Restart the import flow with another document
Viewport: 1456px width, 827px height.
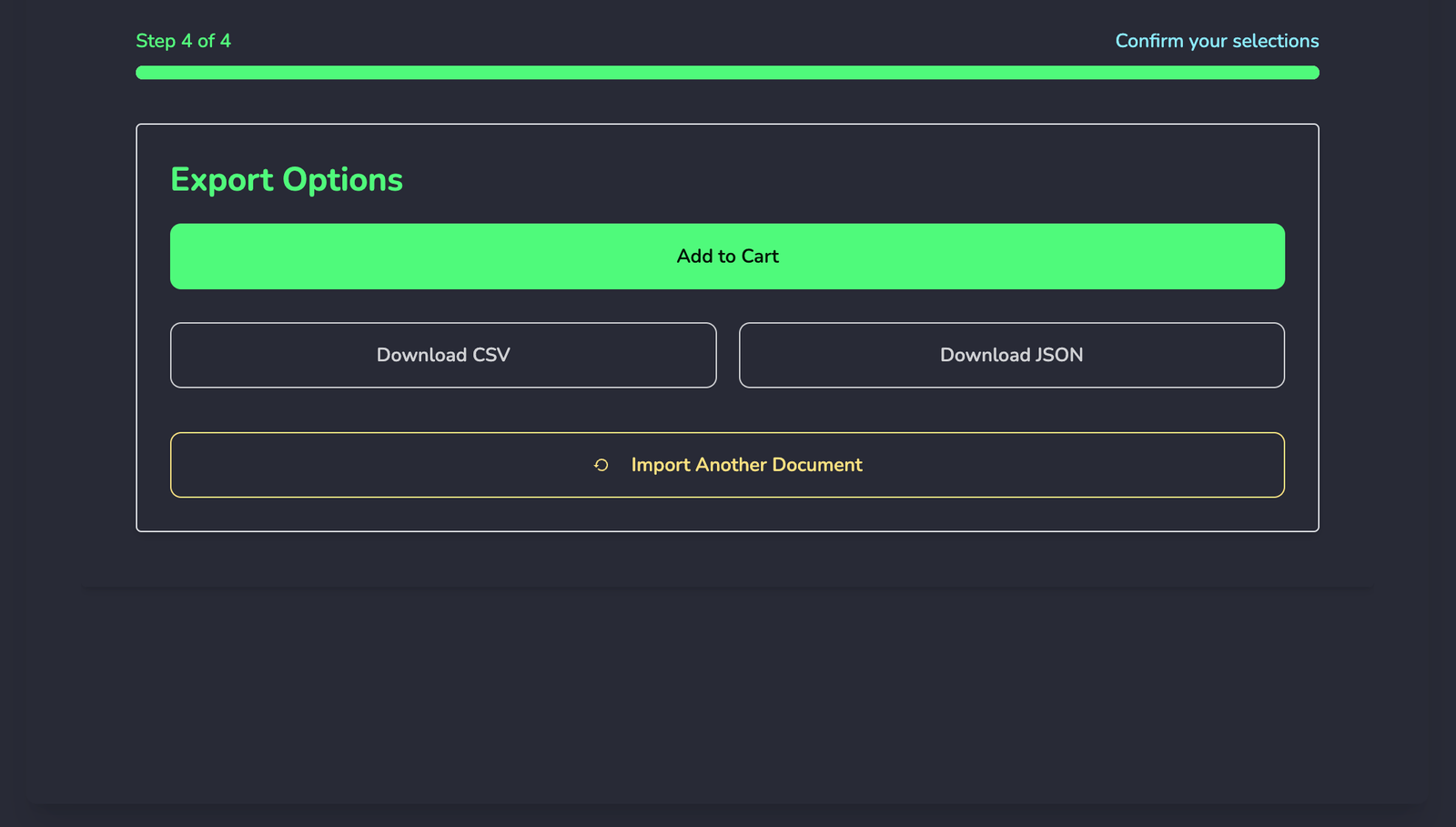pos(746,465)
